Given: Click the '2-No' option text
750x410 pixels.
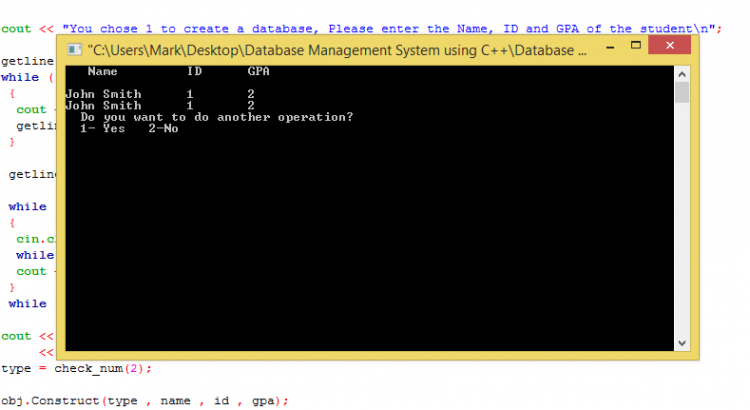Looking at the screenshot, I should (163, 129).
